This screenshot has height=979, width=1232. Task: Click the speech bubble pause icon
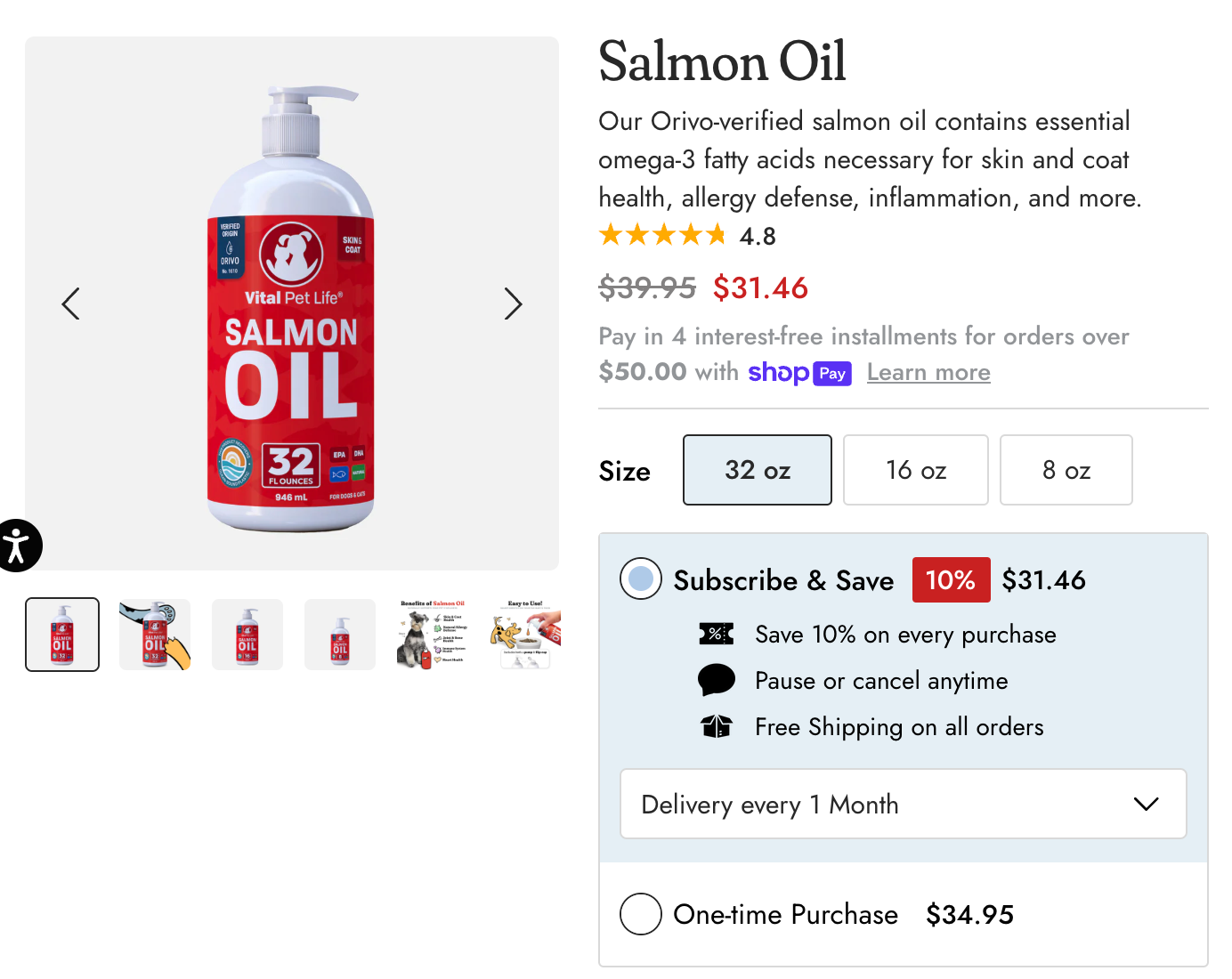point(717,680)
